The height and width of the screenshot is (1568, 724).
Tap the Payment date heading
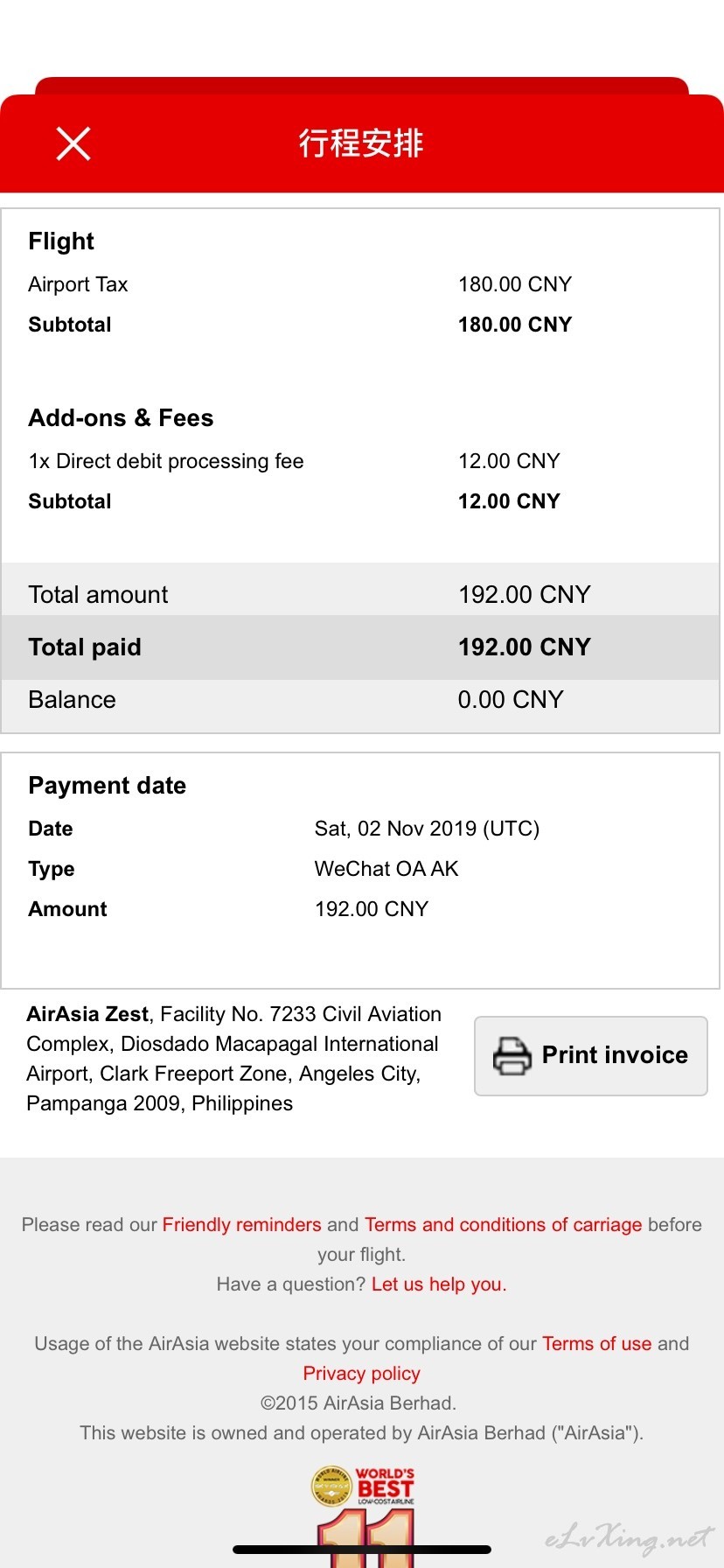coord(107,786)
